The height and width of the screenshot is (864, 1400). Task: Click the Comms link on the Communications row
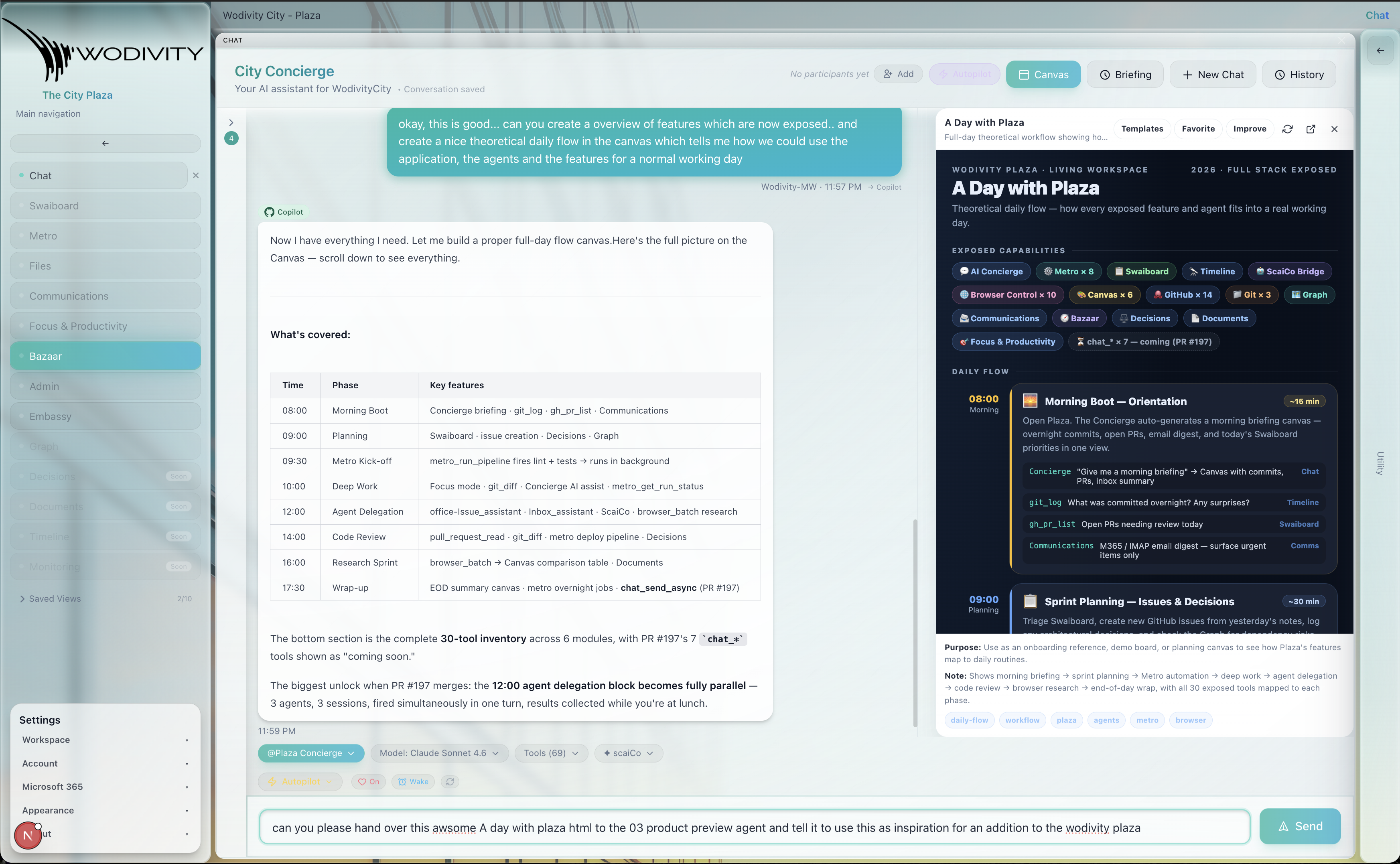(1304, 546)
